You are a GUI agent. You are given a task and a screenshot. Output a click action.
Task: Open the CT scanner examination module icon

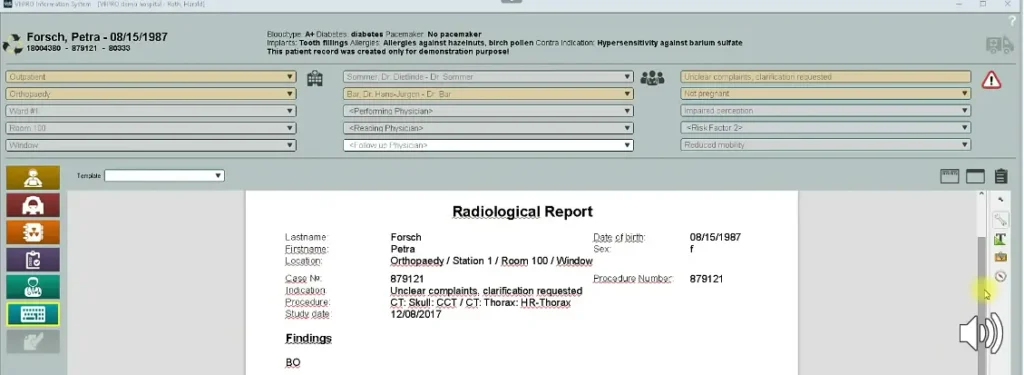point(33,205)
